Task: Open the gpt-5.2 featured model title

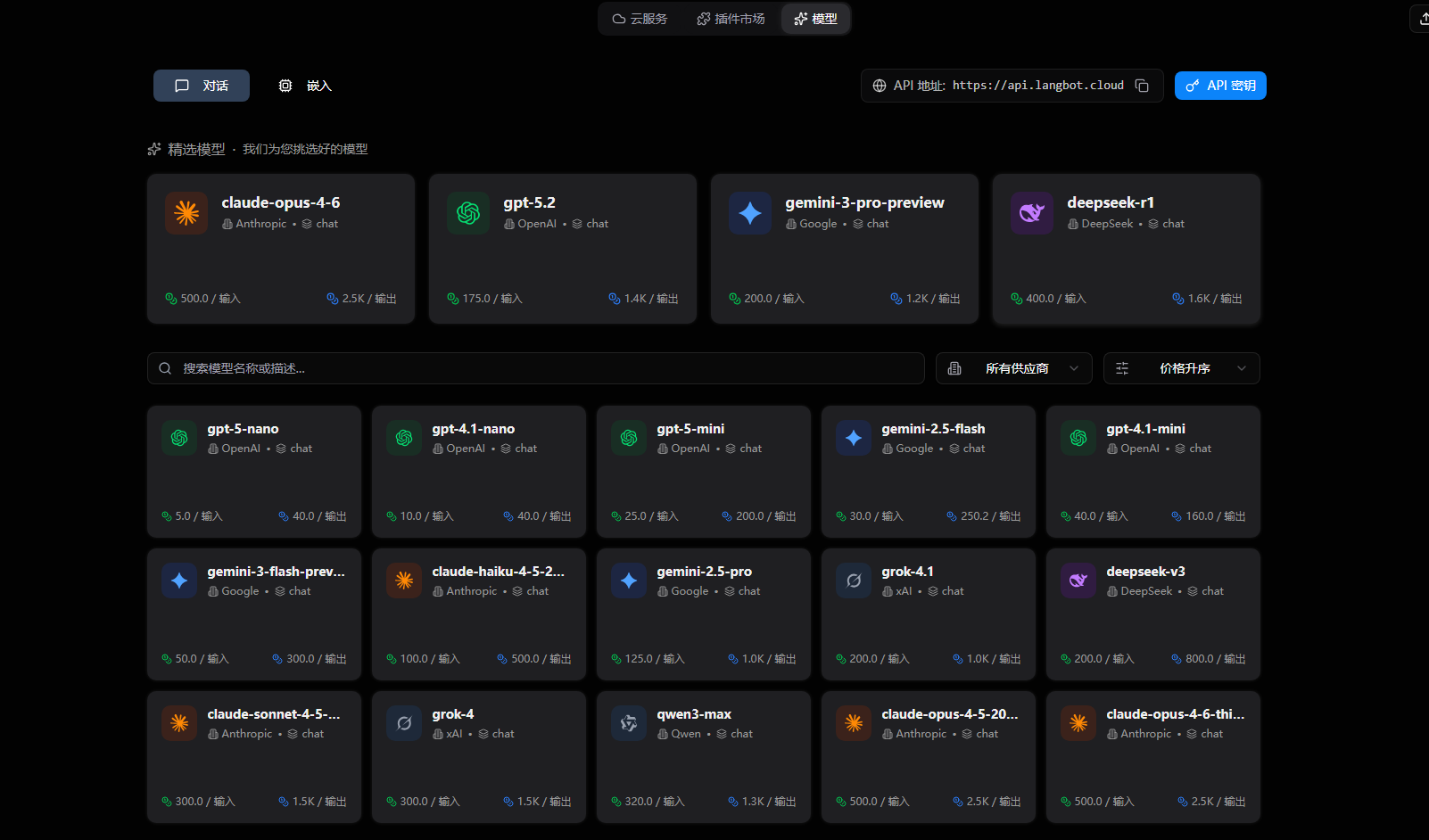Action: tap(530, 202)
